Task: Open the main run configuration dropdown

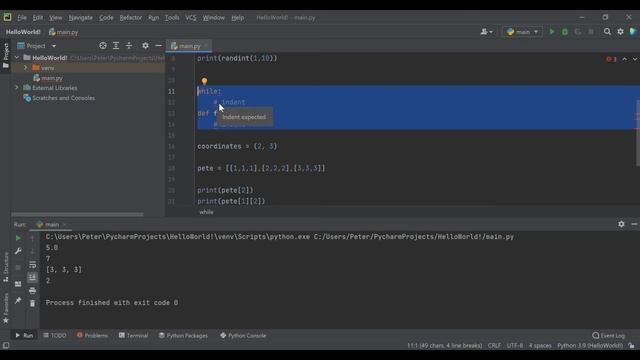Action: 522,32
